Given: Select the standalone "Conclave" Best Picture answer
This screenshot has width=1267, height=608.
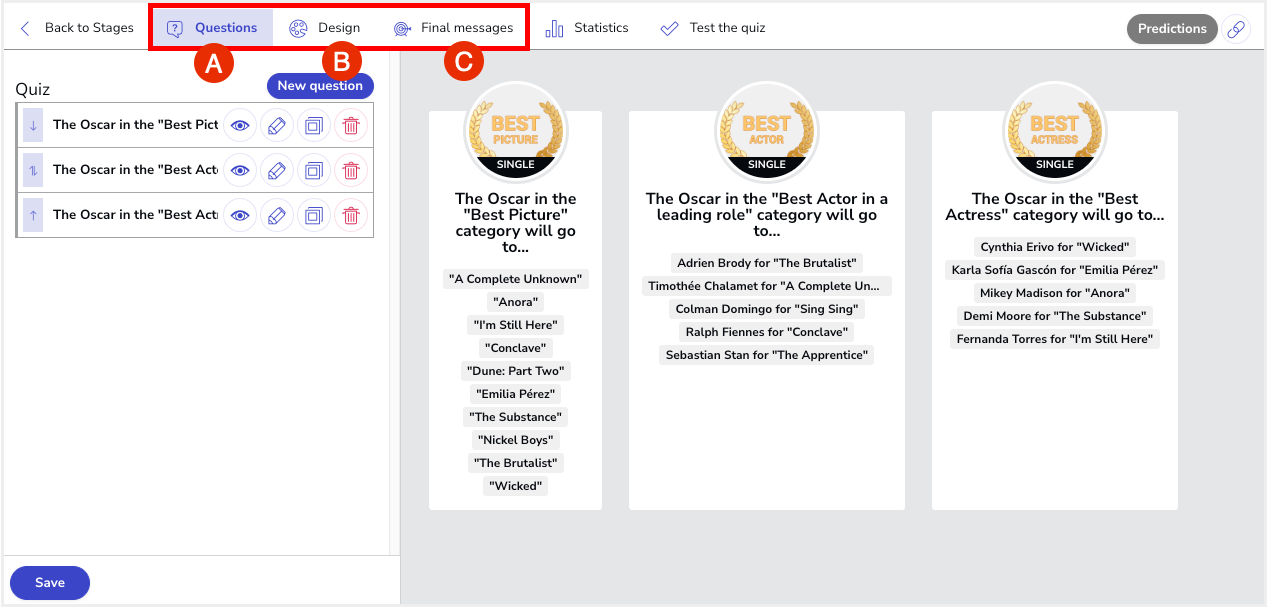Looking at the screenshot, I should [516, 348].
